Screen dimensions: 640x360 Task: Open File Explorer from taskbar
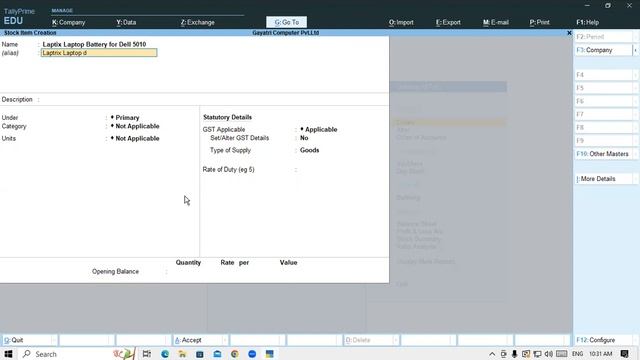(x=182, y=354)
